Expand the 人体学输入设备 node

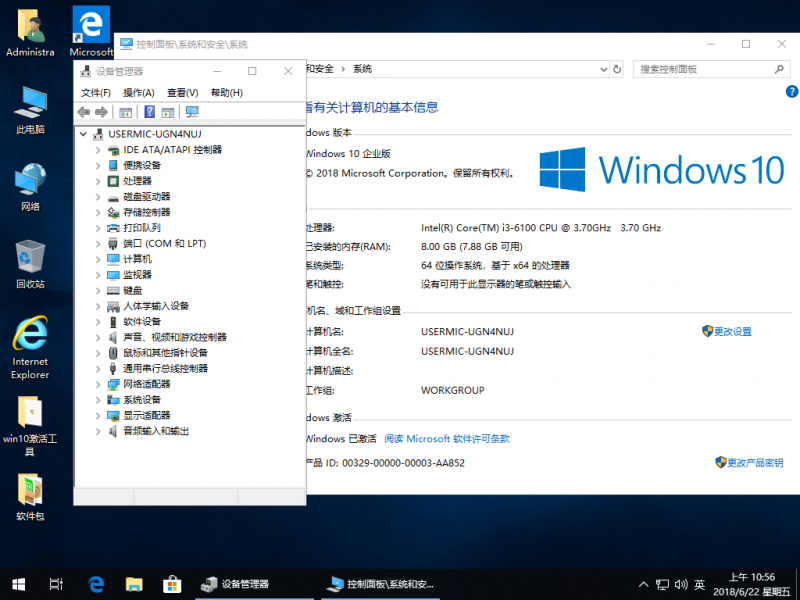pyautogui.click(x=98, y=306)
